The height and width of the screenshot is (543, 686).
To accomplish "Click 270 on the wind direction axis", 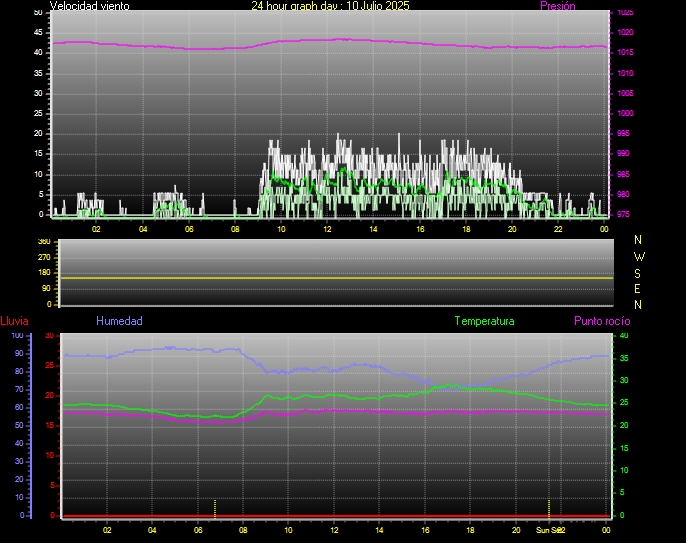I will coord(44,257).
